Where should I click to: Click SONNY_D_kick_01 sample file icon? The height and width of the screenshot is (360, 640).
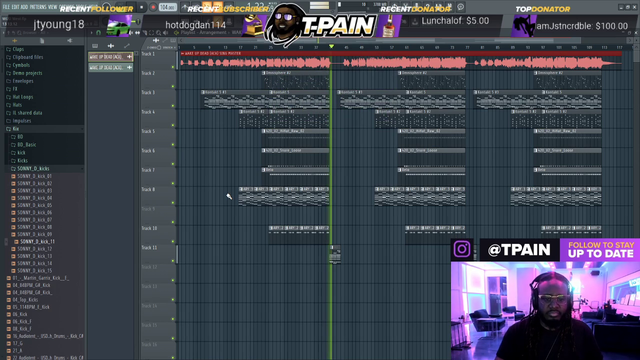13,176
